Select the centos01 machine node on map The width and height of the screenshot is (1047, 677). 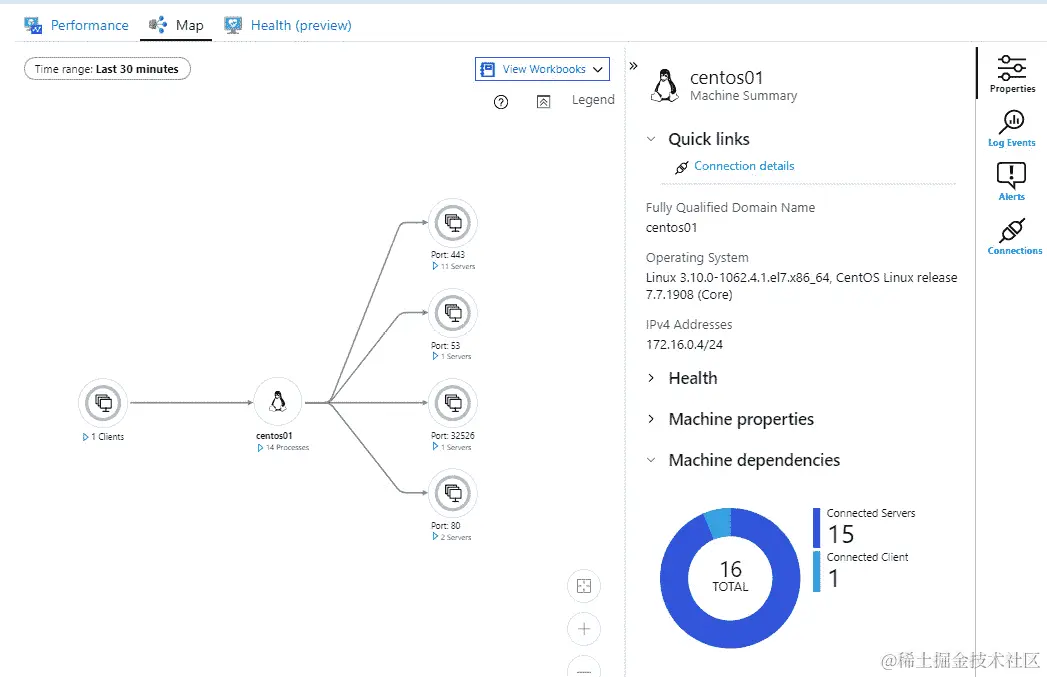pyautogui.click(x=278, y=402)
